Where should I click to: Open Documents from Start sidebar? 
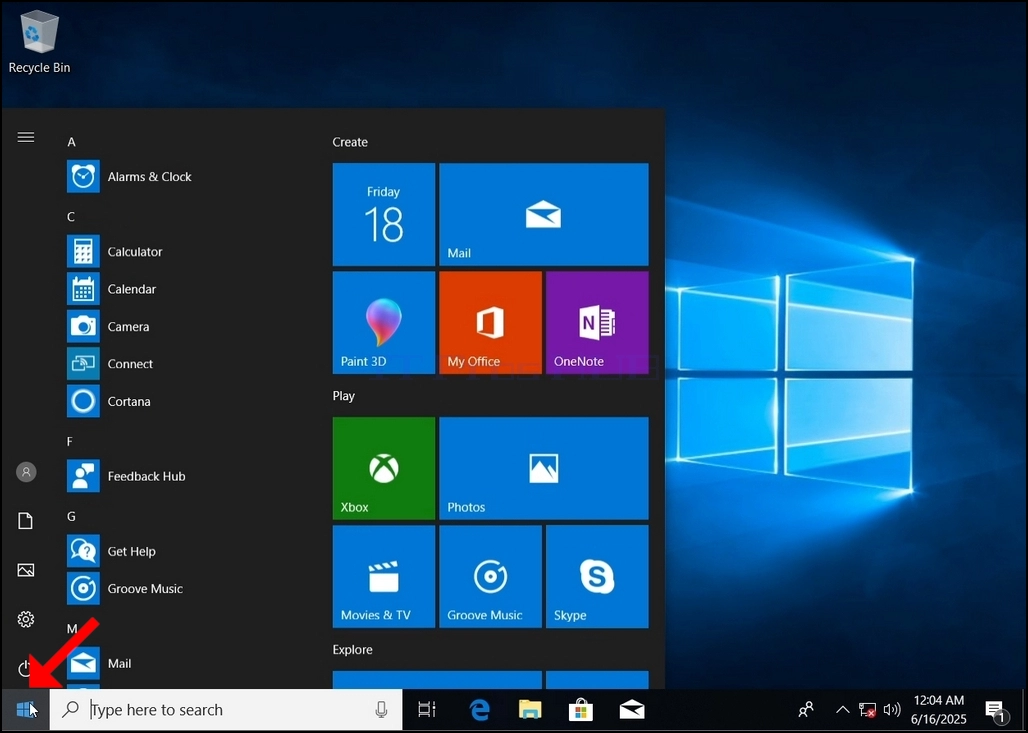(26, 521)
